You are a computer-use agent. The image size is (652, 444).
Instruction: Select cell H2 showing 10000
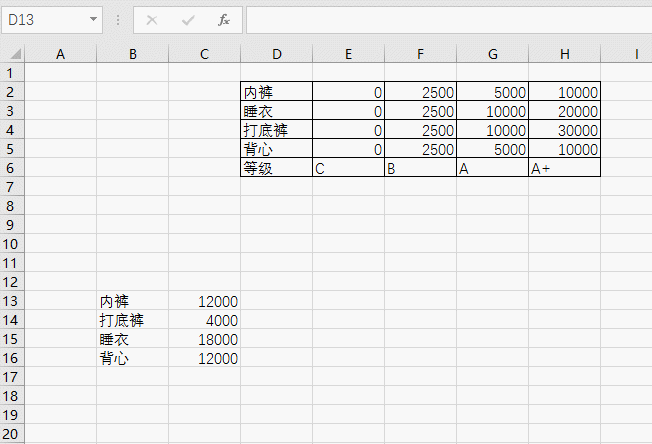tap(565, 92)
